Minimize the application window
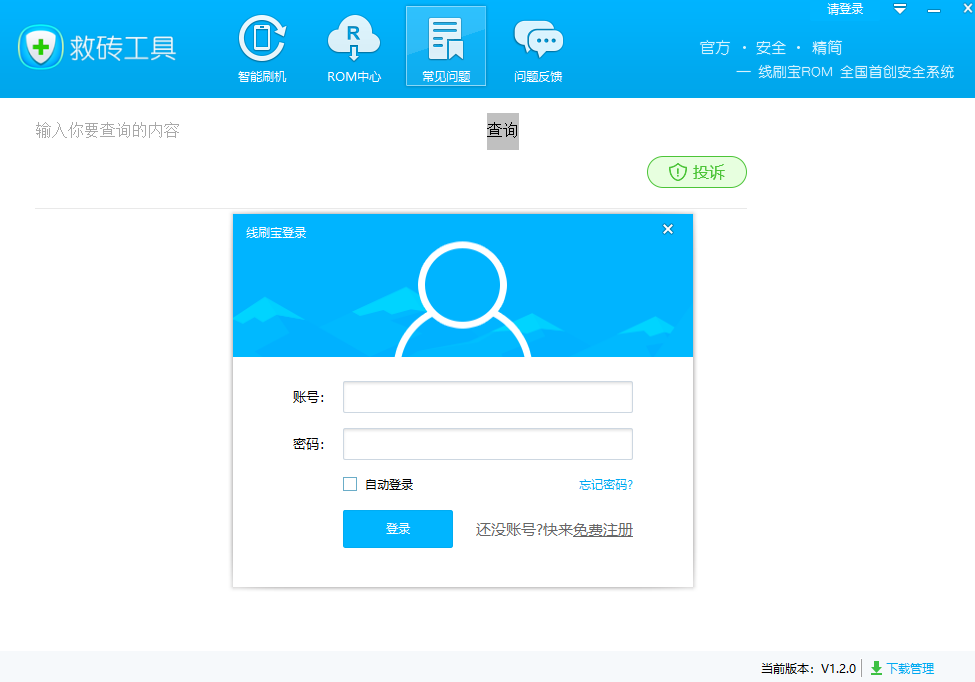The width and height of the screenshot is (975, 682). 935,9
